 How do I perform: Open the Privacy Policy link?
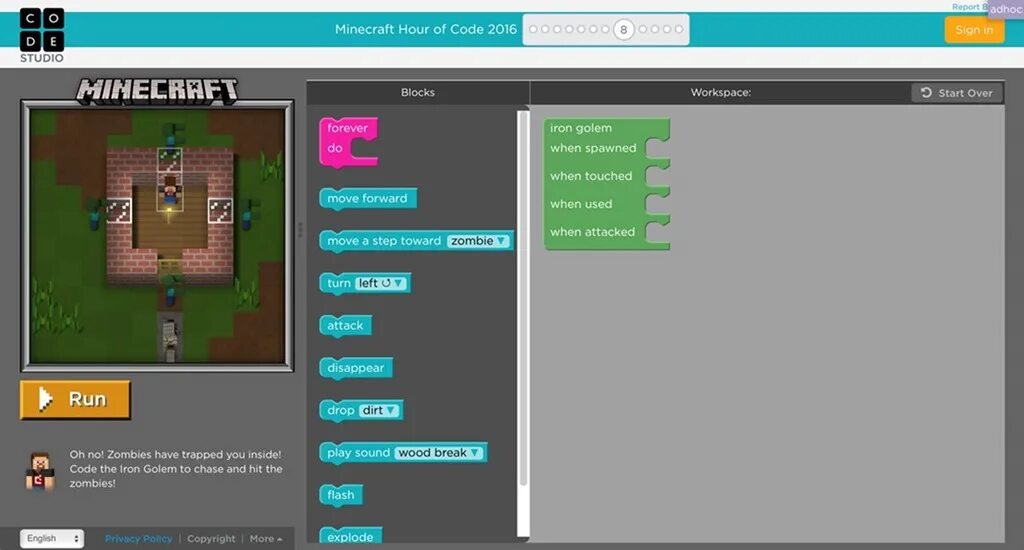[138, 539]
